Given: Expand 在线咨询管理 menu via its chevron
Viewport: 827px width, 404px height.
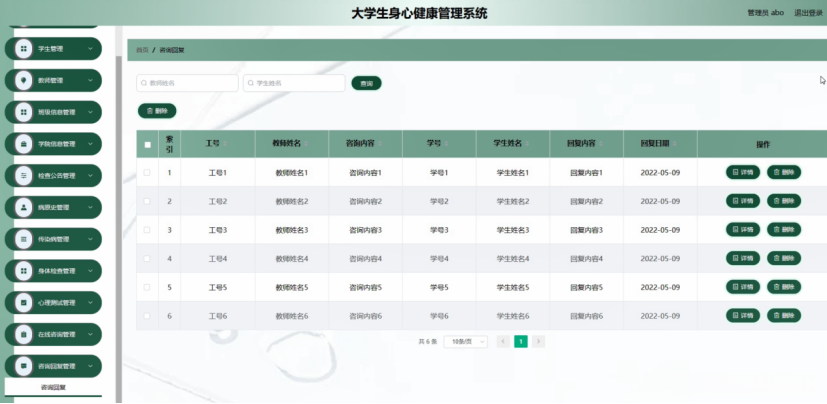Looking at the screenshot, I should point(90,334).
